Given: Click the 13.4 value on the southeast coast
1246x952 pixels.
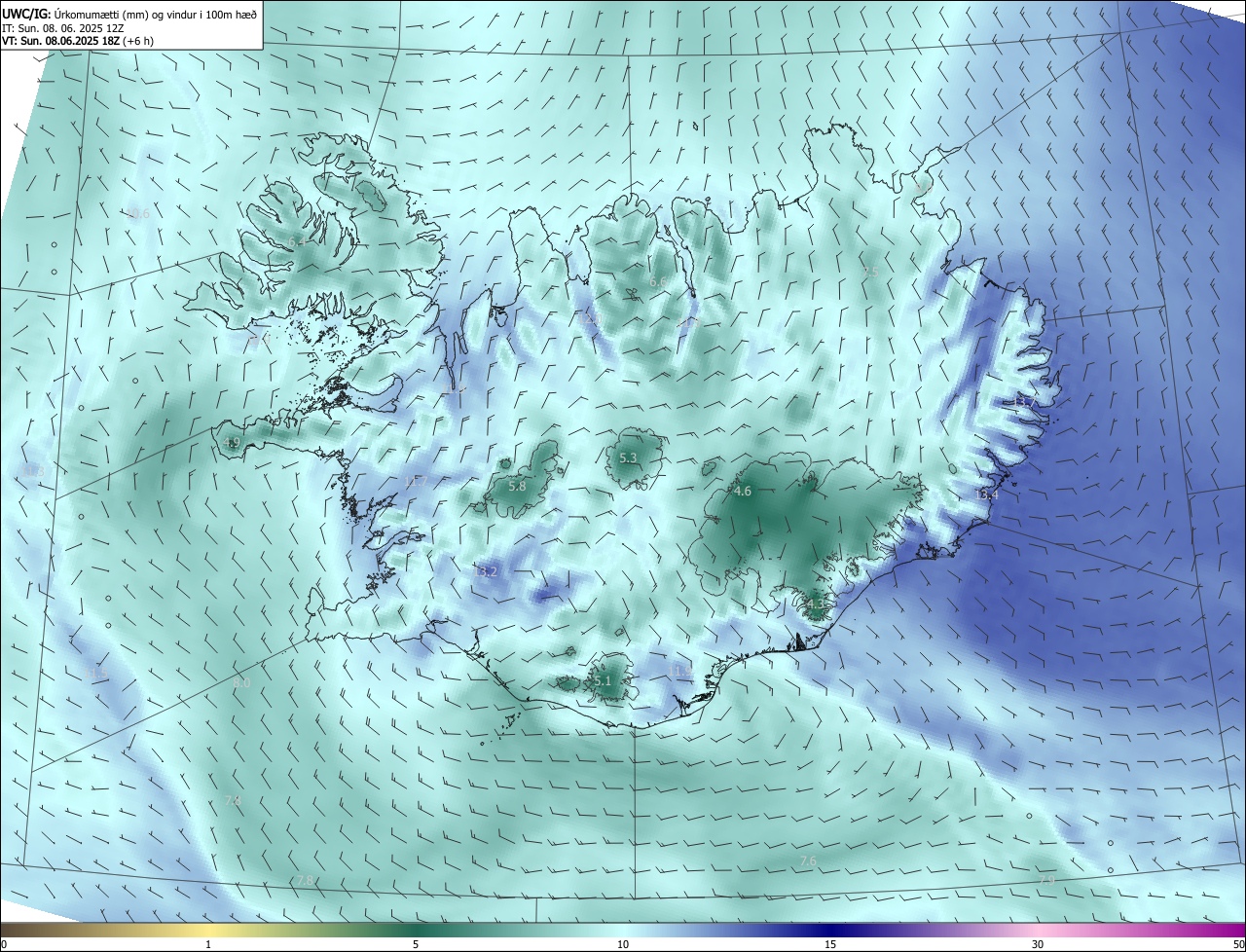Looking at the screenshot, I should pos(986,494).
